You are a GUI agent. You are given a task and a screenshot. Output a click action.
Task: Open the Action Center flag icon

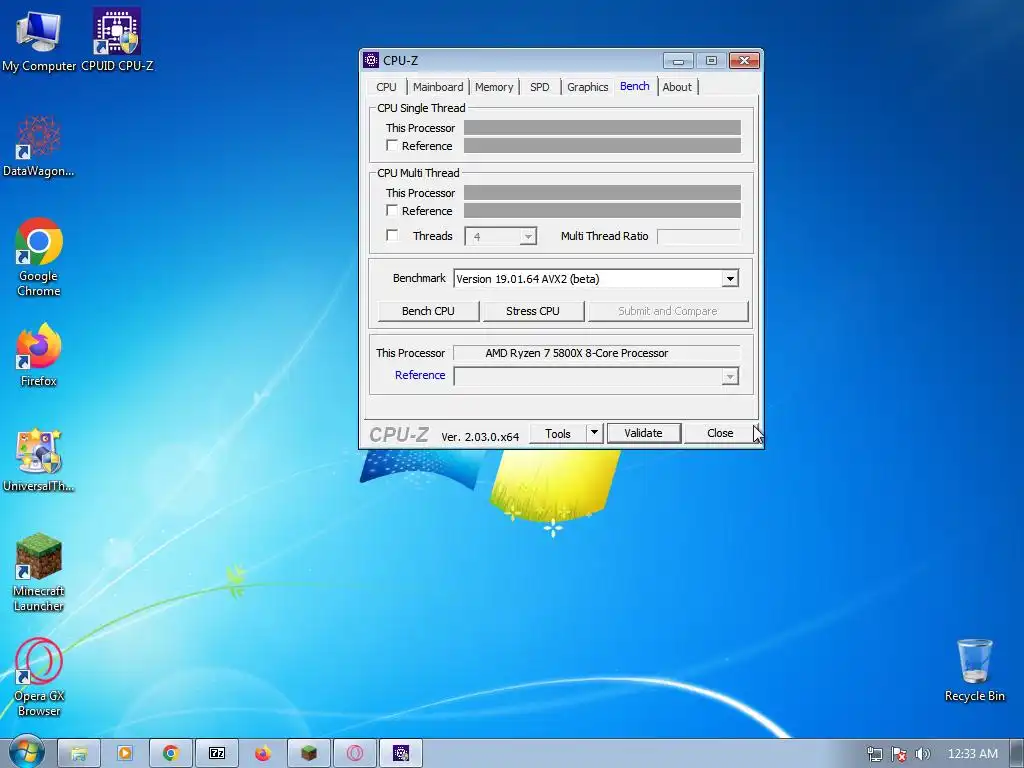click(x=899, y=754)
